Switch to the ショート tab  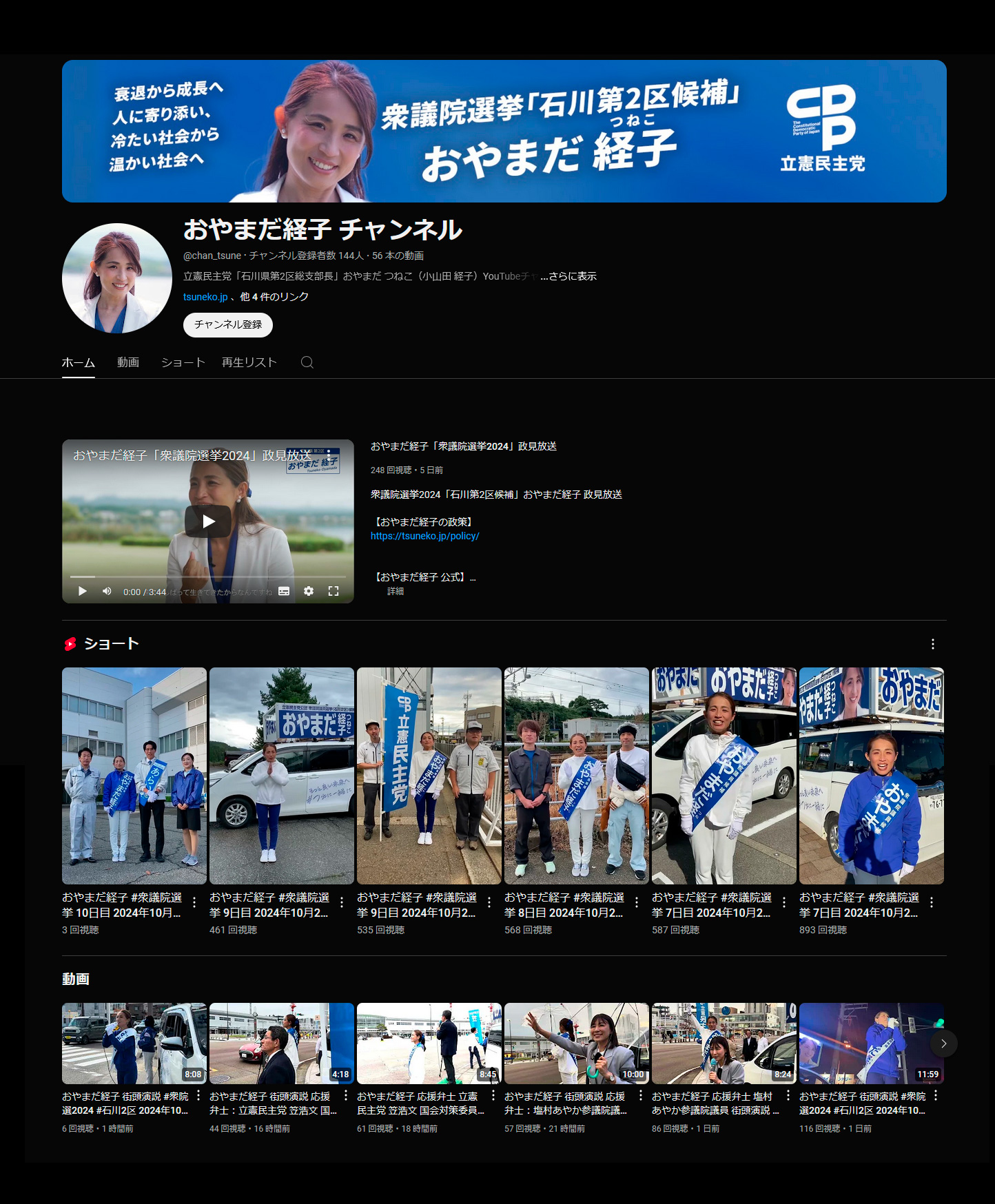[x=183, y=362]
